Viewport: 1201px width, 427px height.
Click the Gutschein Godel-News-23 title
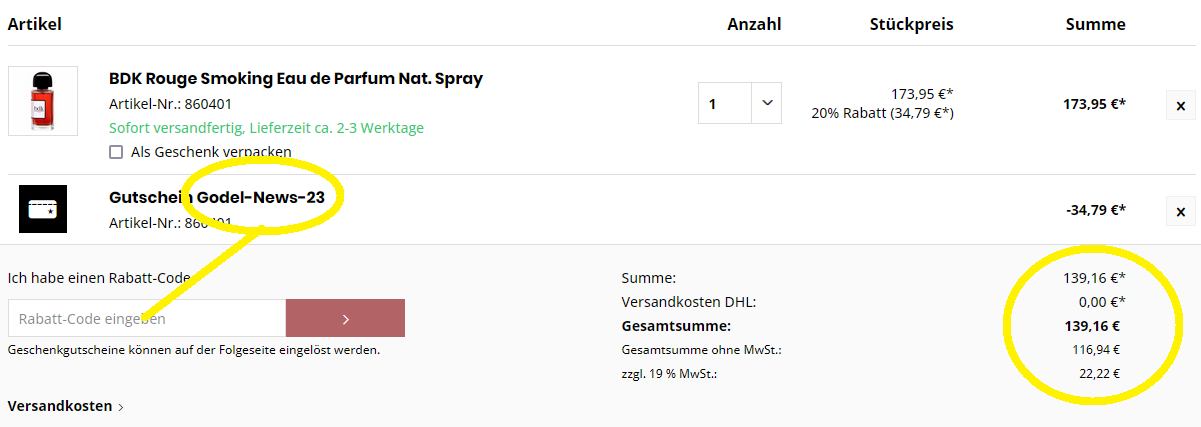tap(216, 197)
